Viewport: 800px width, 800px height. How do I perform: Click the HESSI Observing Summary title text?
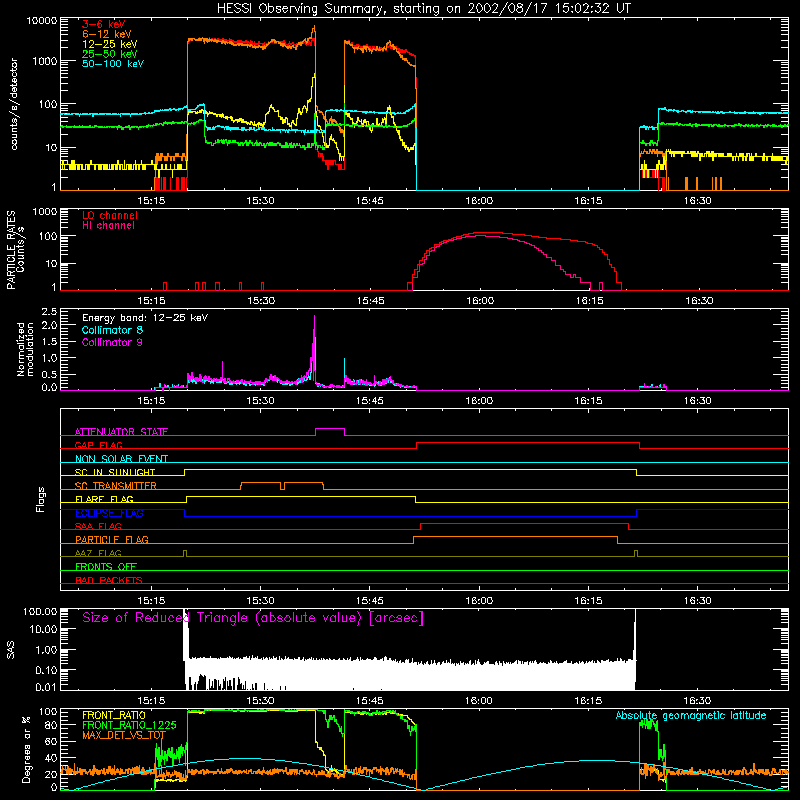coord(424,9)
